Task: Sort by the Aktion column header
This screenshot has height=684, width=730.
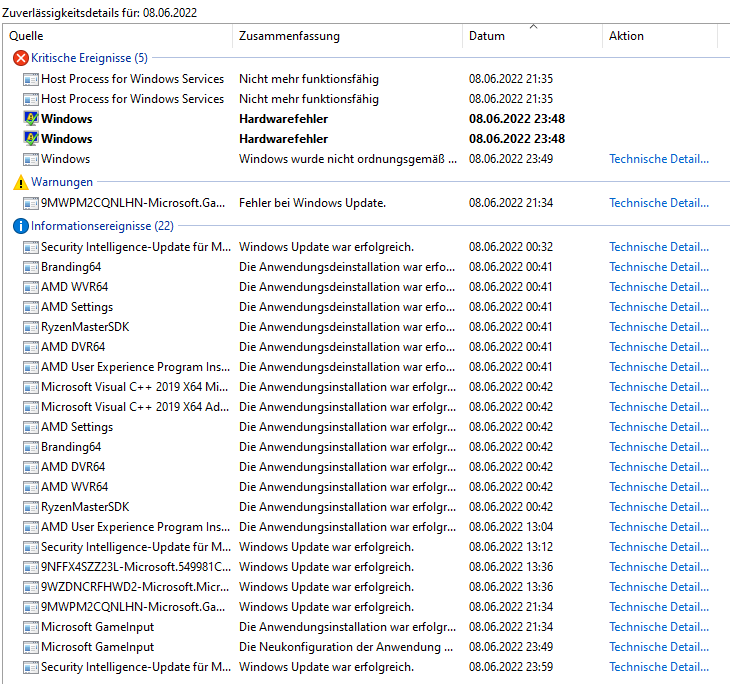Action: [x=660, y=36]
